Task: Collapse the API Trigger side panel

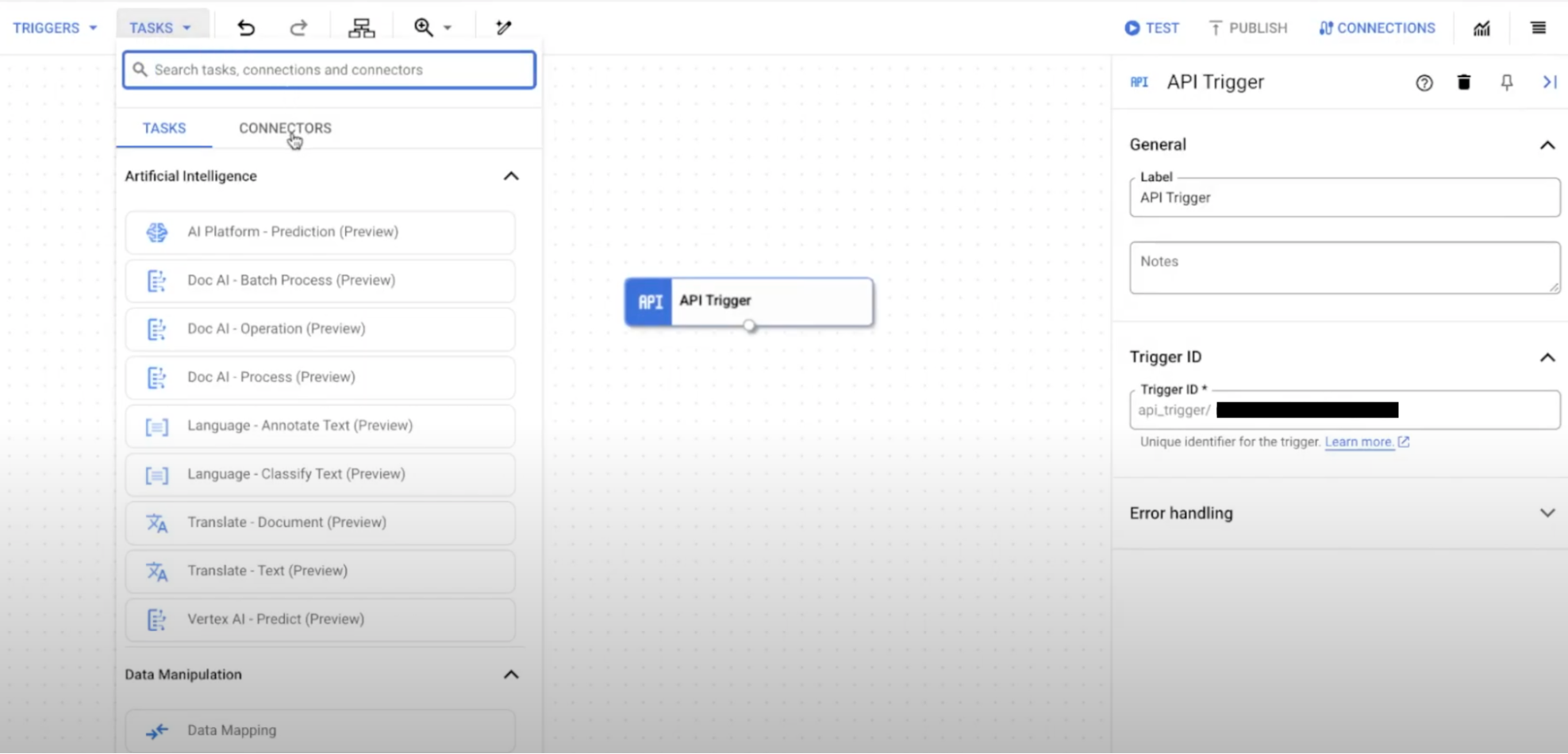Action: [1548, 82]
